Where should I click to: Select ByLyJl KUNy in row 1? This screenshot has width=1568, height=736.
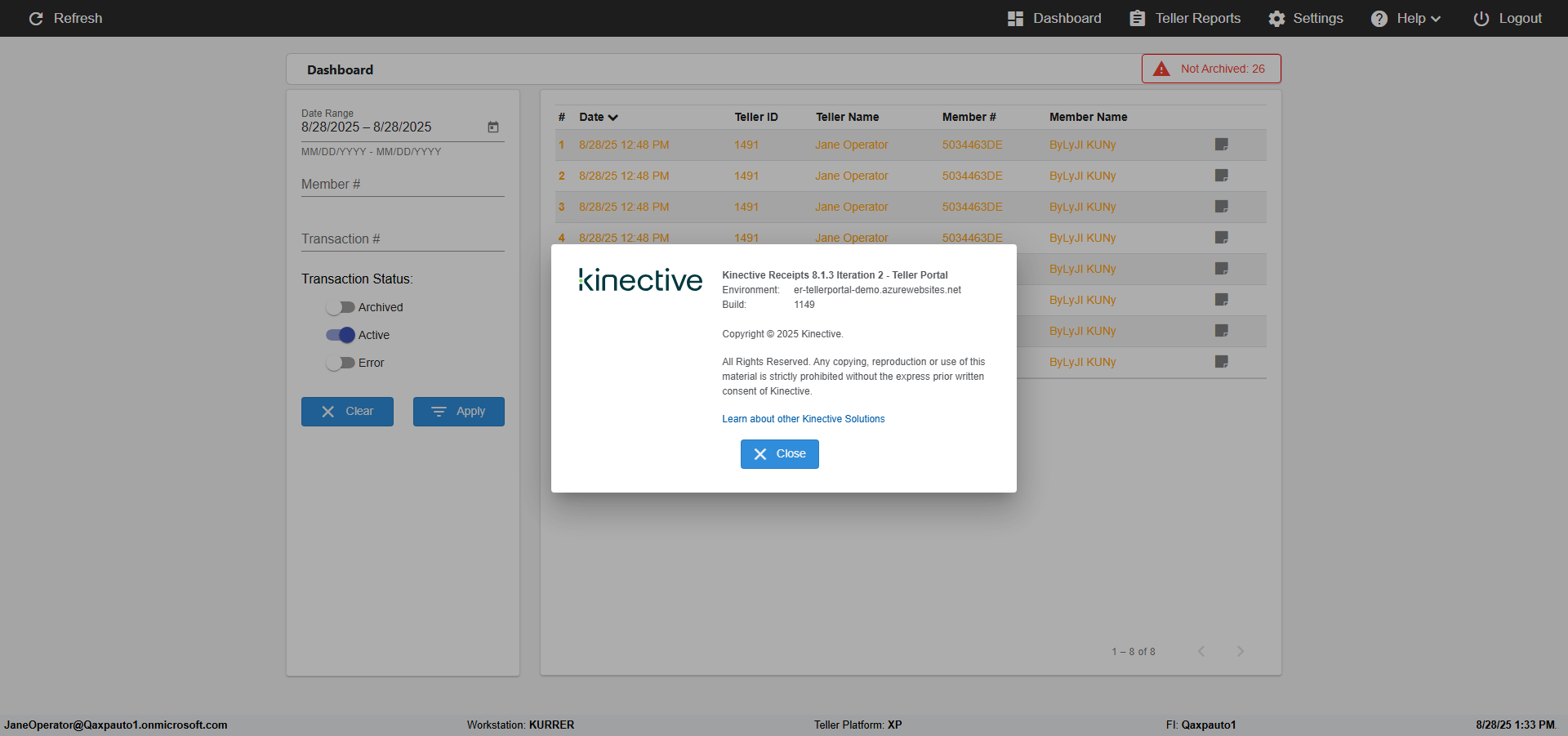click(1083, 145)
